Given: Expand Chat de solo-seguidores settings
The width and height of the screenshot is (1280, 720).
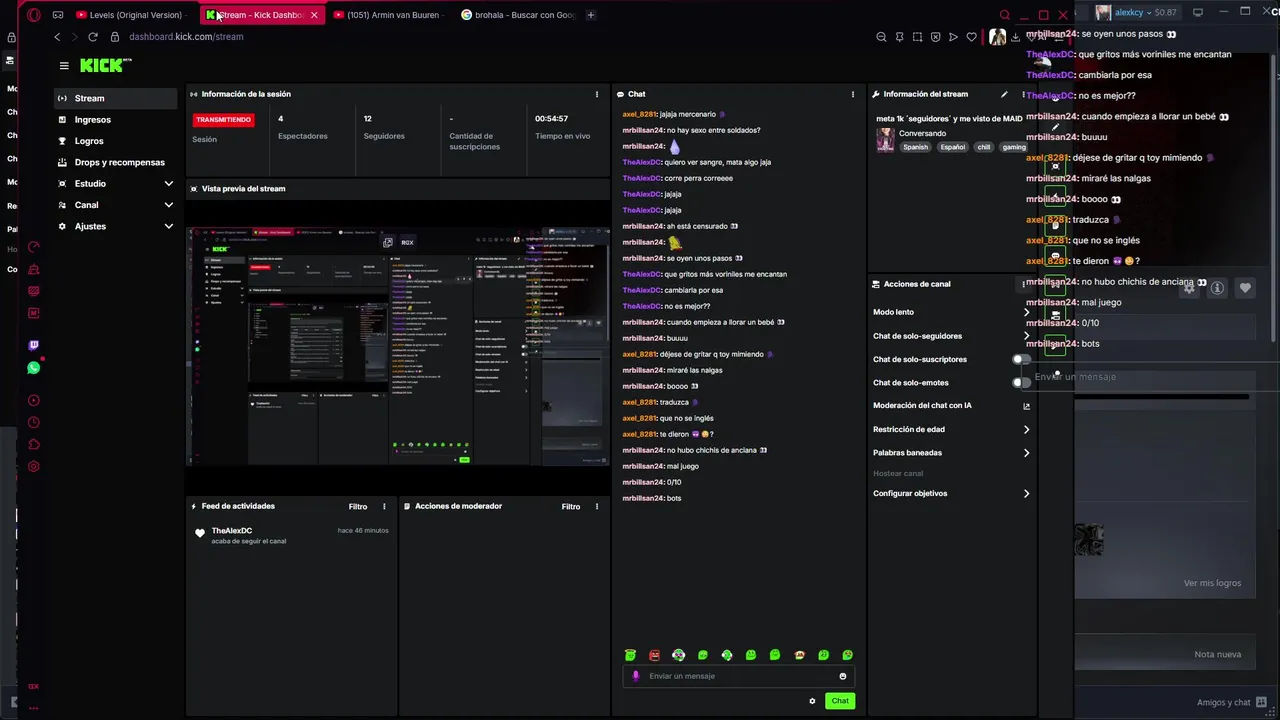Looking at the screenshot, I should click(x=1026, y=336).
